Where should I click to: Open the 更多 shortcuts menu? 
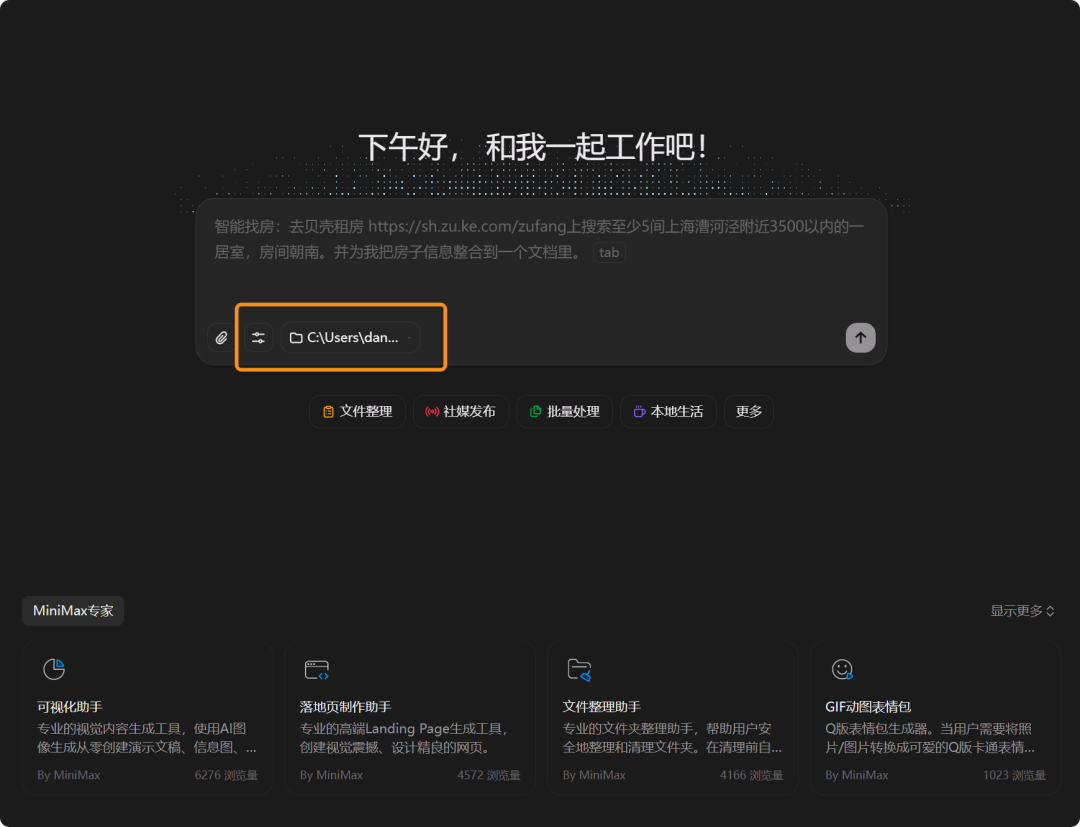(748, 411)
